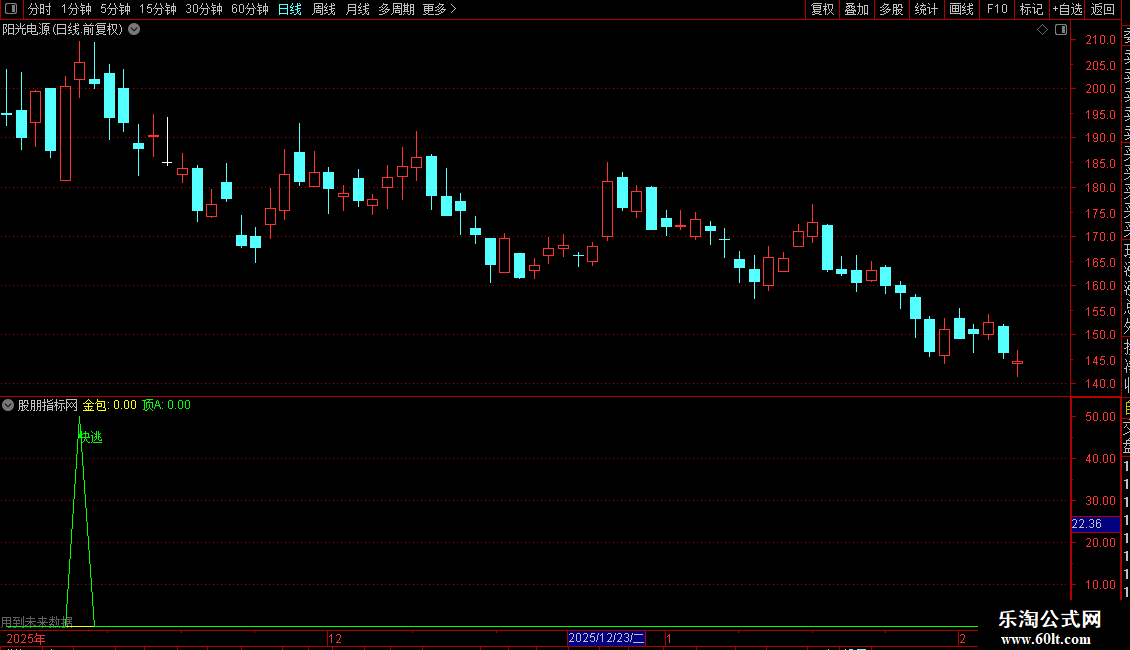Expand the 更多 periods menu
1130x650 pixels.
click(439, 9)
